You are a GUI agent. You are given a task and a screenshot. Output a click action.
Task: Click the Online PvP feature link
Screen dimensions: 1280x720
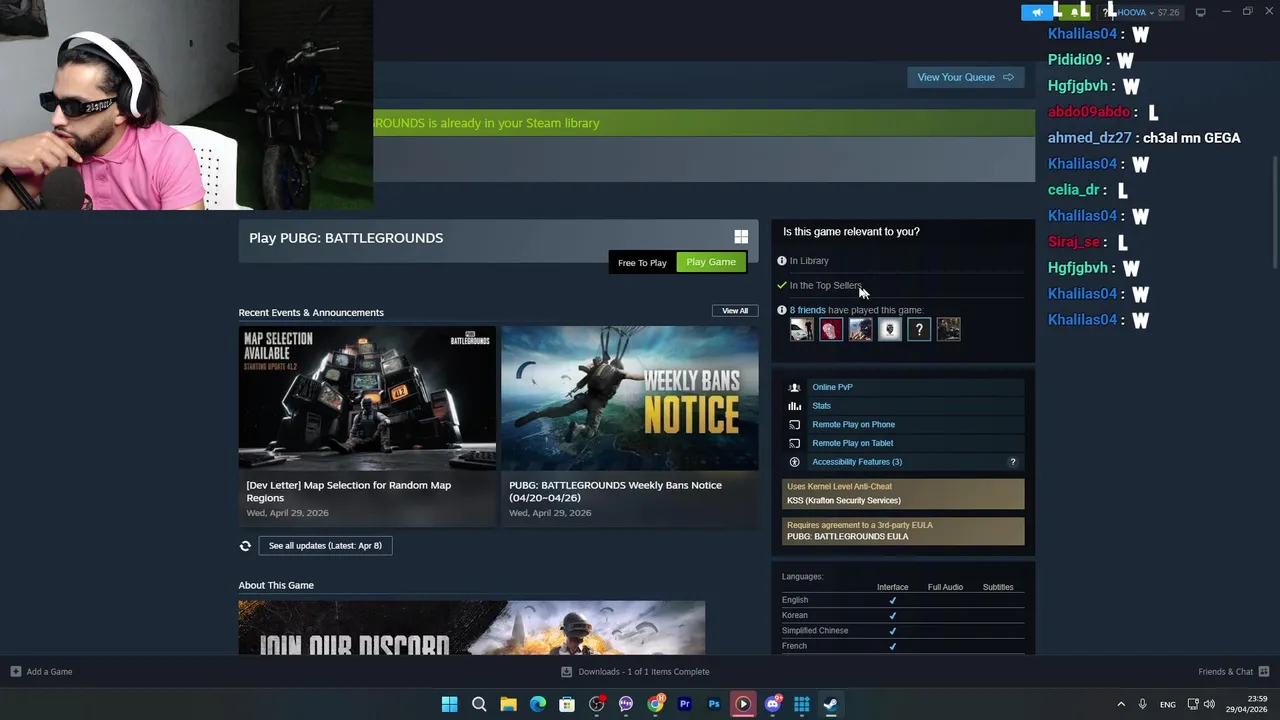click(x=832, y=387)
